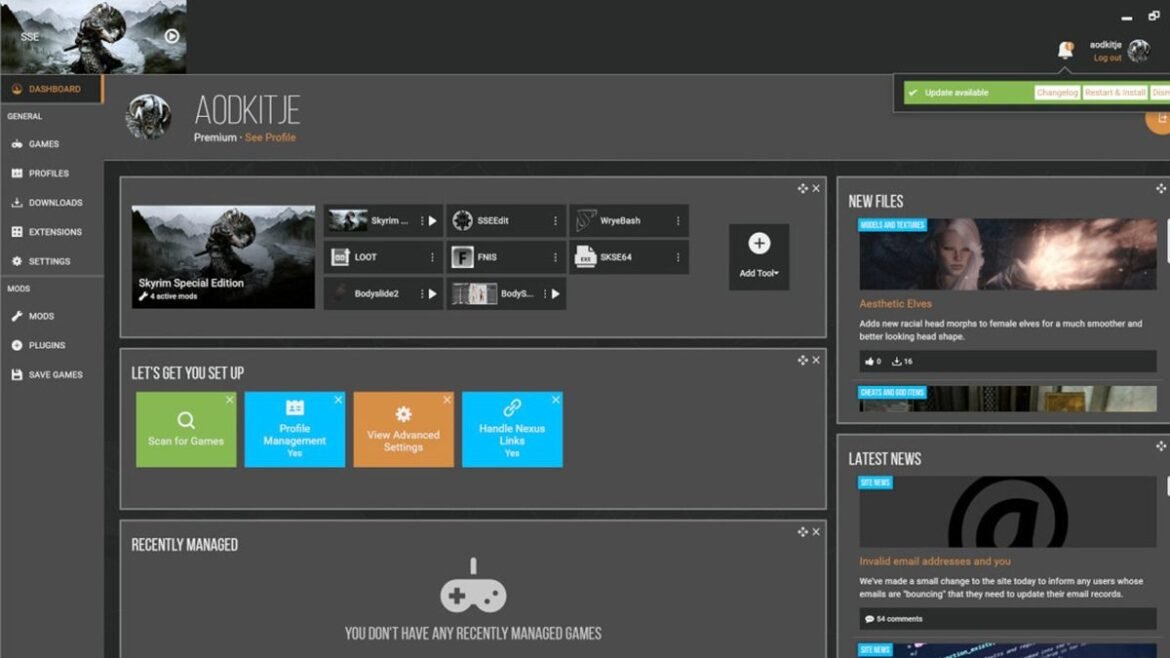Image resolution: width=1170 pixels, height=658 pixels.
Task: Click the FNIS tool icon
Action: 464,257
